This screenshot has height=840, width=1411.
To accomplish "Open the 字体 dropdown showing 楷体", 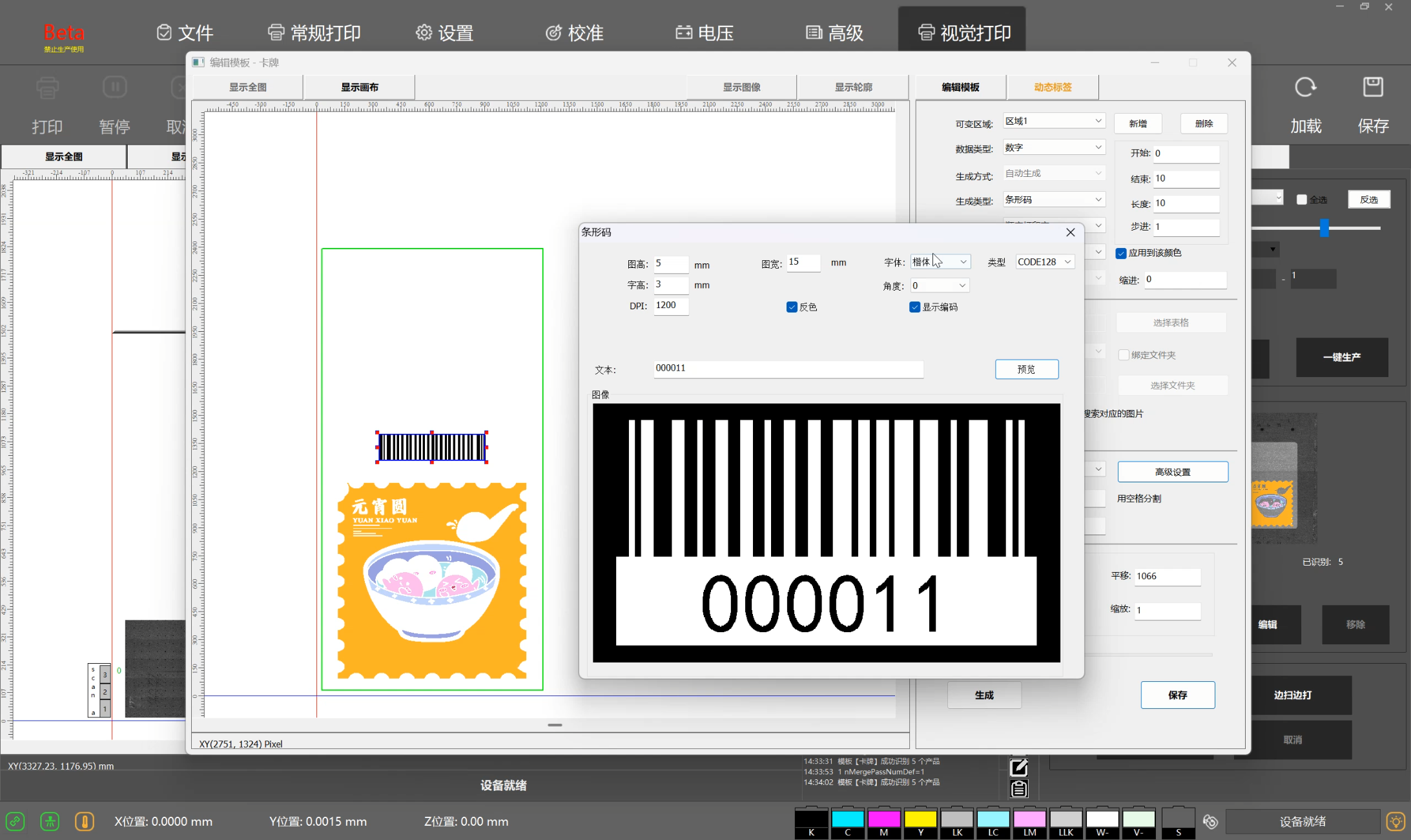I will point(940,261).
